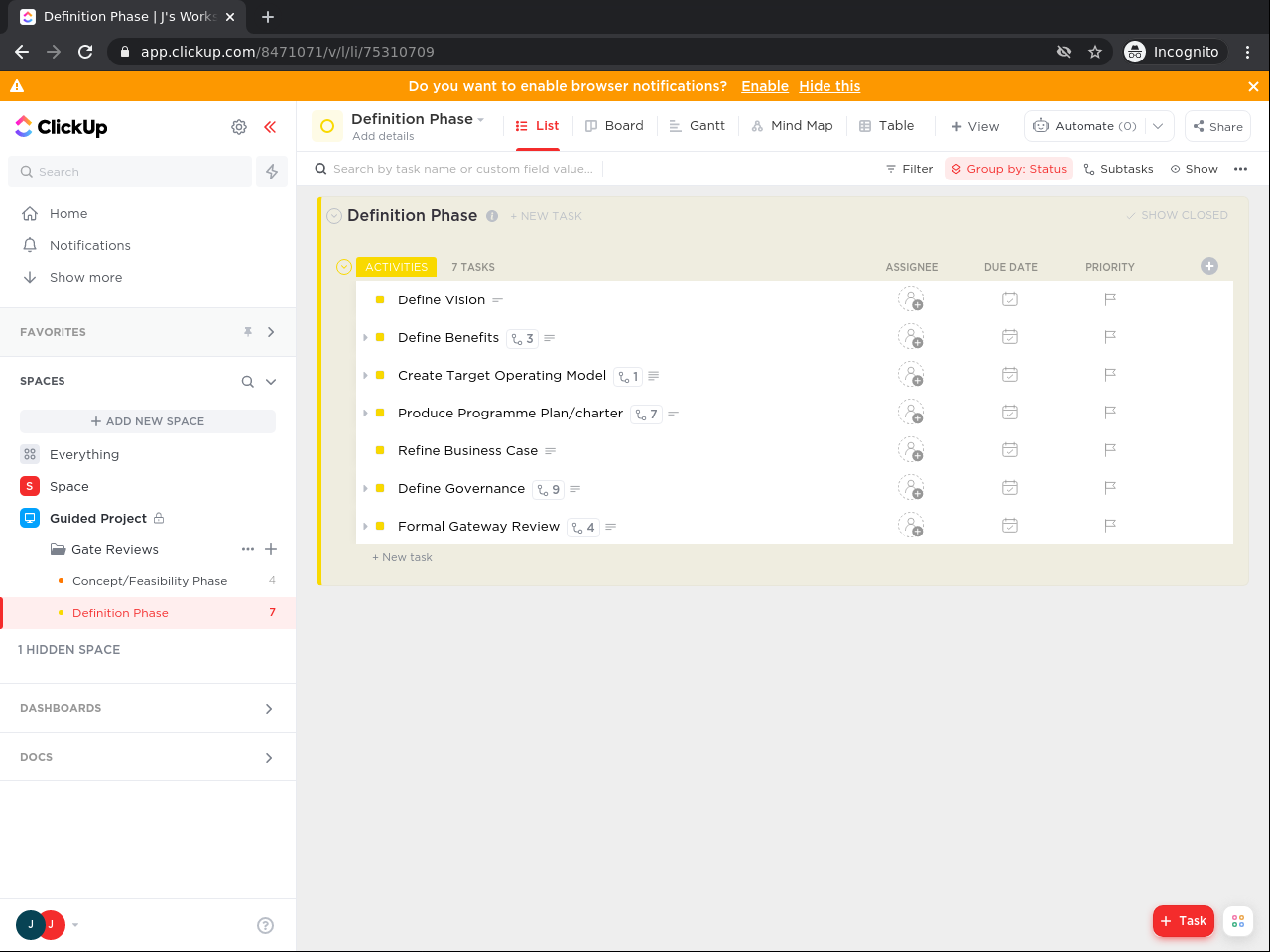Open quick actions grid icon
Image resolution: width=1270 pixels, height=952 pixels.
(1238, 921)
